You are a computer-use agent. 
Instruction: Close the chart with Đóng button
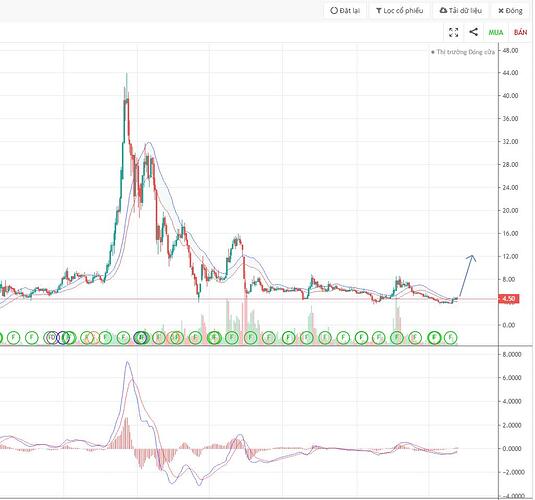click(x=510, y=11)
